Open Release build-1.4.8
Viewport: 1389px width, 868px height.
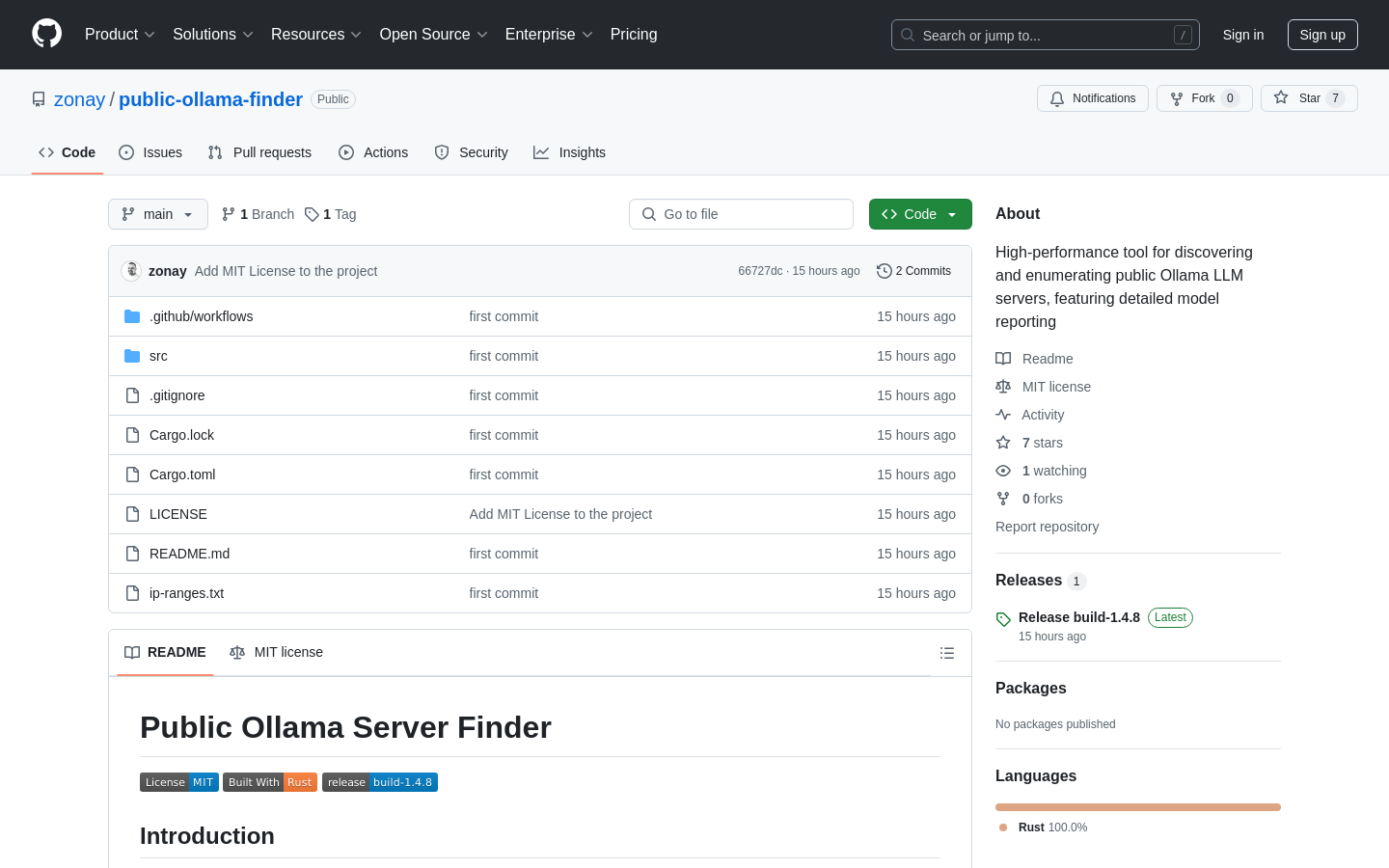1079,617
